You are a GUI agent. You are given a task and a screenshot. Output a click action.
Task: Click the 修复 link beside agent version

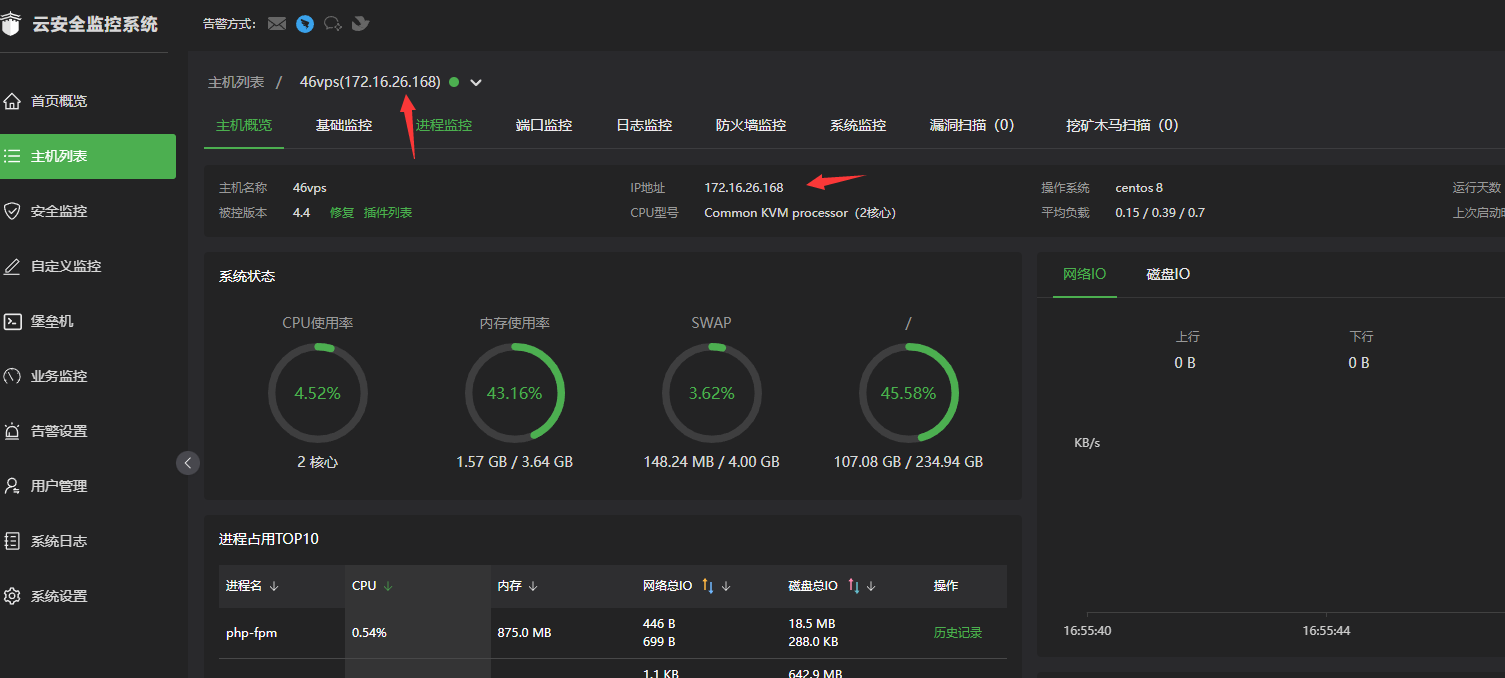click(x=342, y=213)
